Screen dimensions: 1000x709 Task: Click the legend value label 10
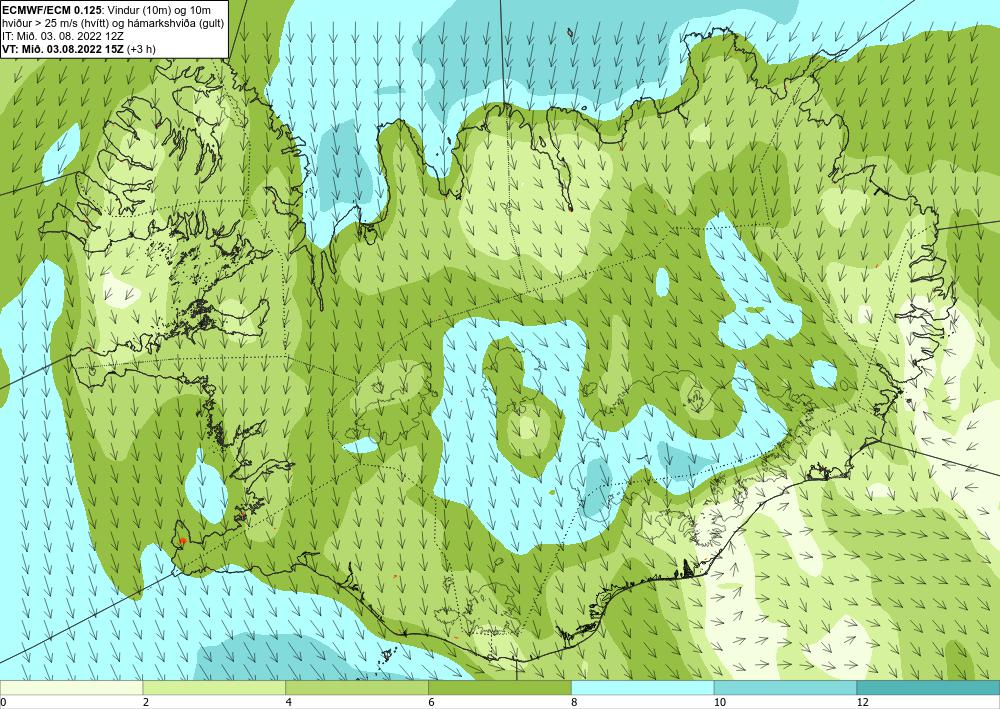tap(719, 702)
